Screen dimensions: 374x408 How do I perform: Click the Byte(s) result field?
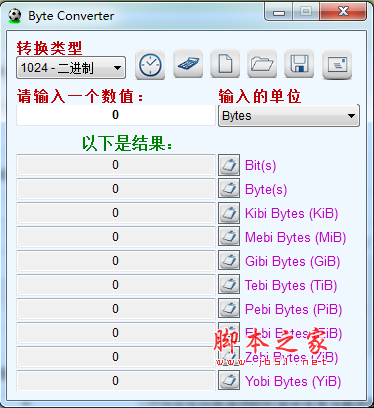pos(116,189)
